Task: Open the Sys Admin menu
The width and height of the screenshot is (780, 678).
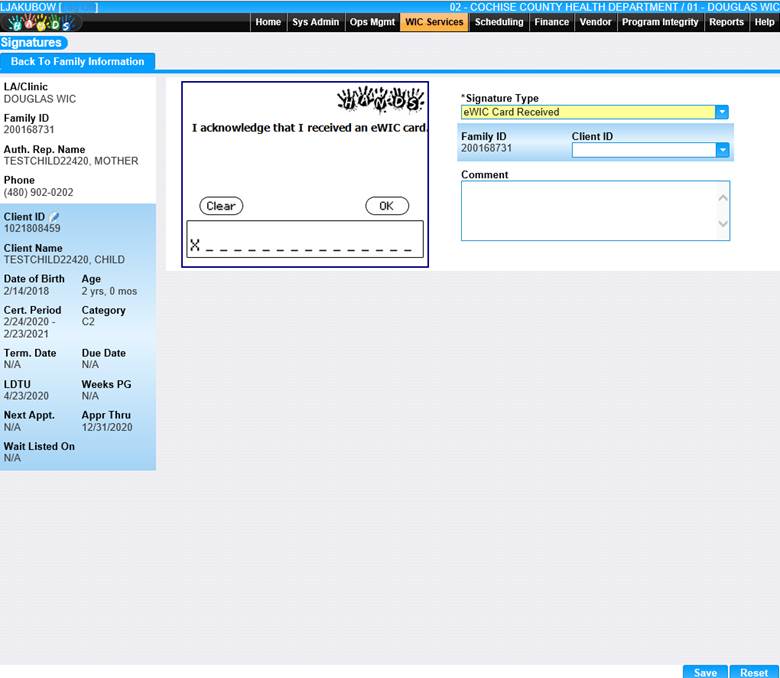Action: [315, 22]
